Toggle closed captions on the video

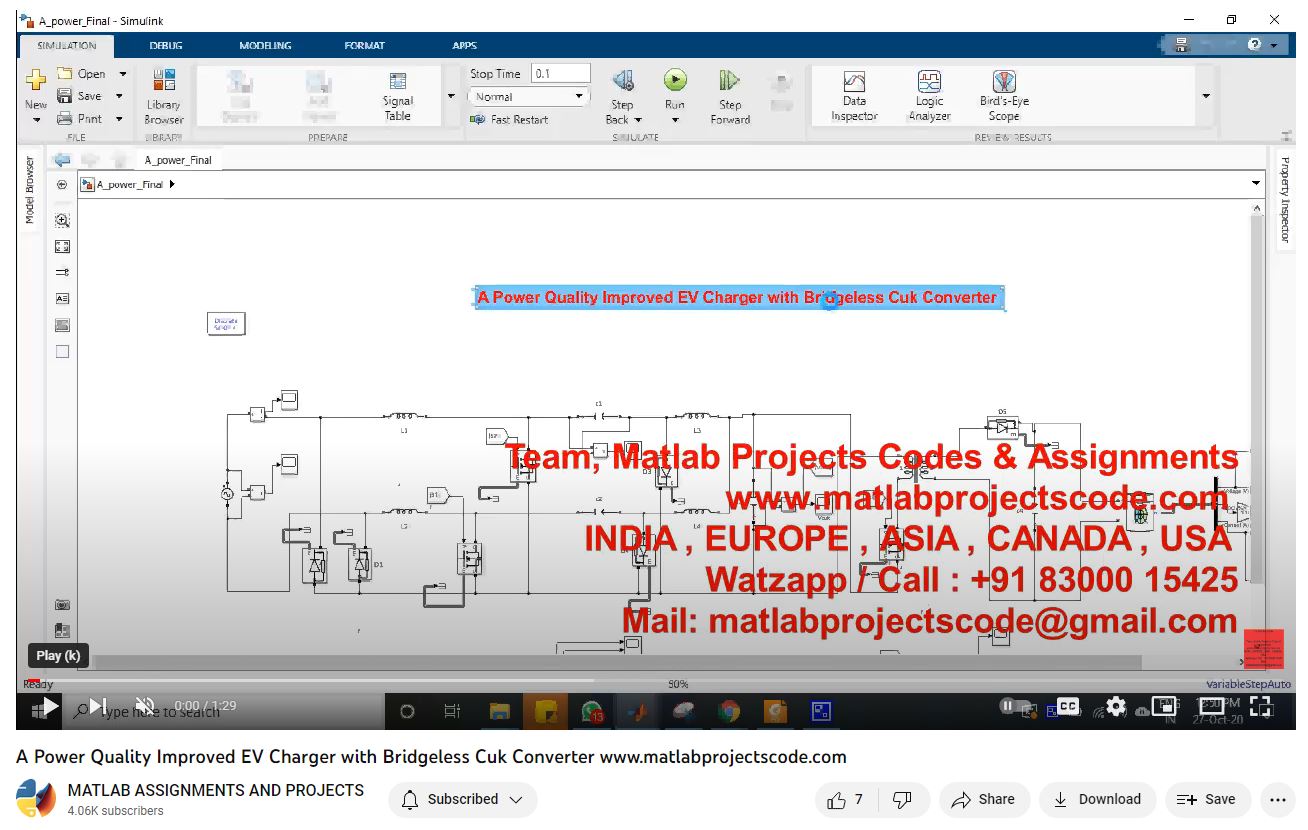pyautogui.click(x=1069, y=706)
